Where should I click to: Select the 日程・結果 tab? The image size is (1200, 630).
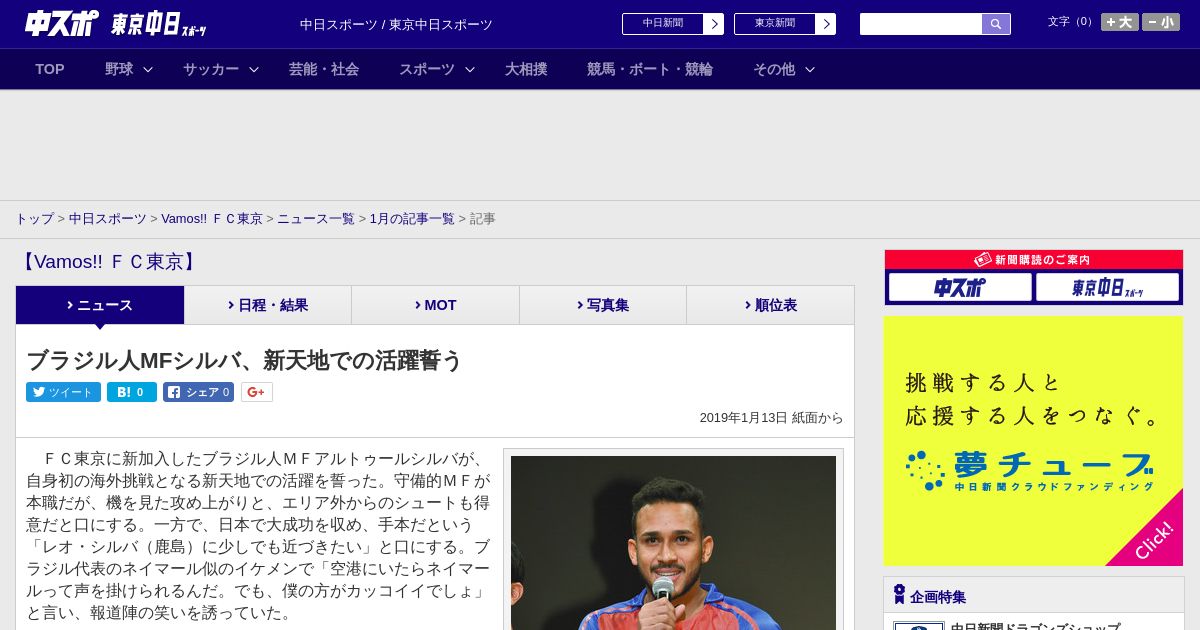coord(268,305)
